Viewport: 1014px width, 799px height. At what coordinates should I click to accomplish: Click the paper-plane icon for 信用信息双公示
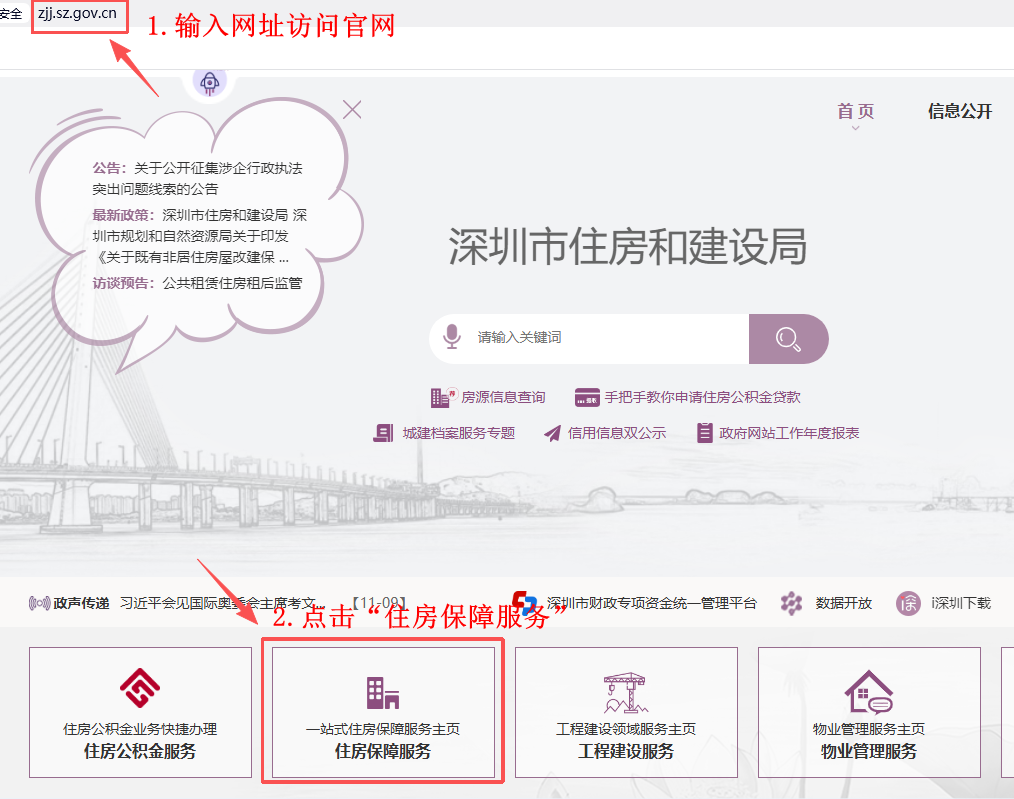(551, 432)
